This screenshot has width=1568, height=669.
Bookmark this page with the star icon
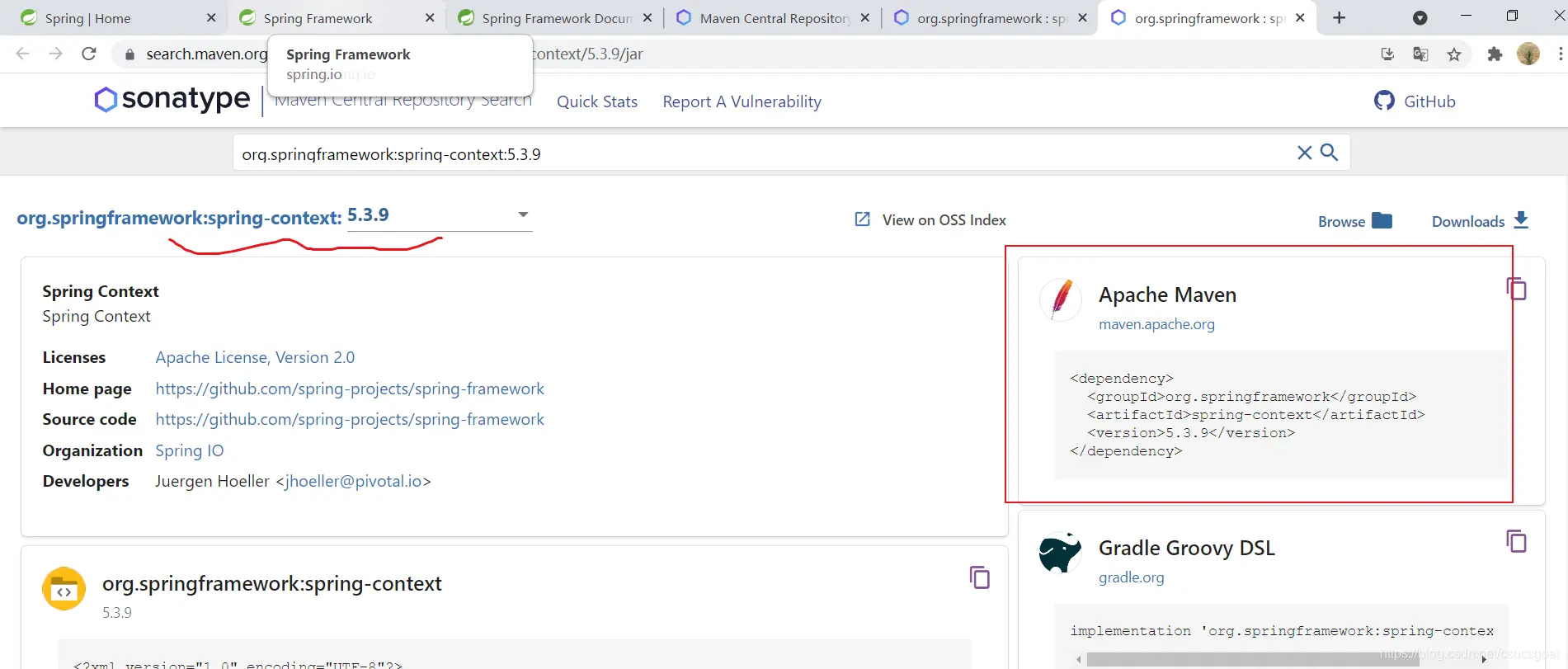point(1453,54)
